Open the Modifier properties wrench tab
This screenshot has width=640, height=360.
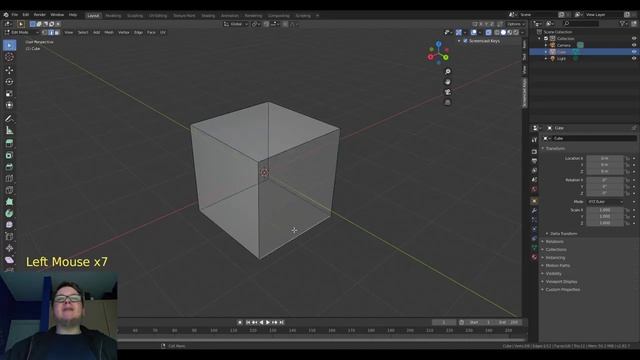534,211
